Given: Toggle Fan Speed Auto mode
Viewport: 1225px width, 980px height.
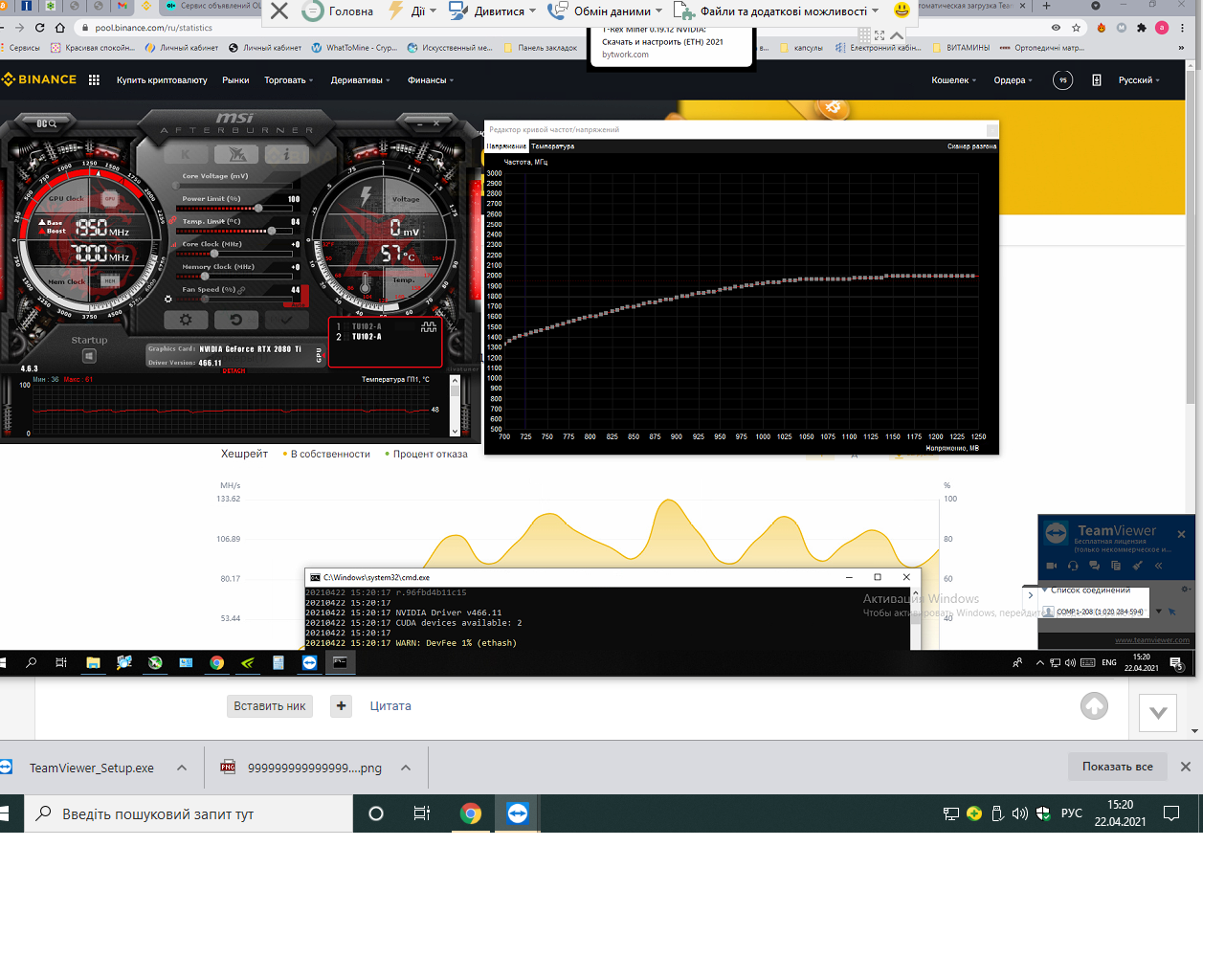Looking at the screenshot, I should click(x=300, y=304).
